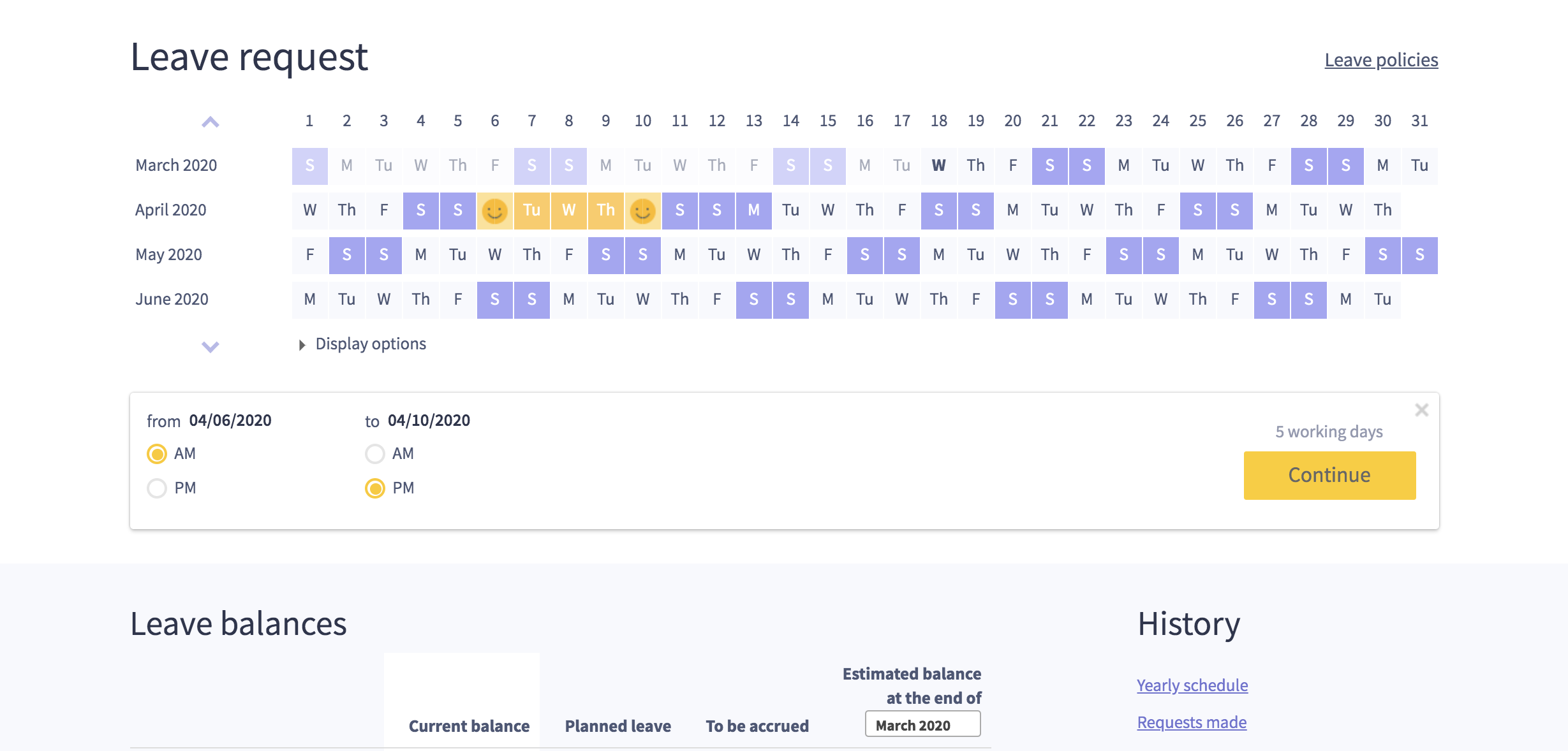
Task: Click the from date 04/06/2020 field
Action: [230, 421]
